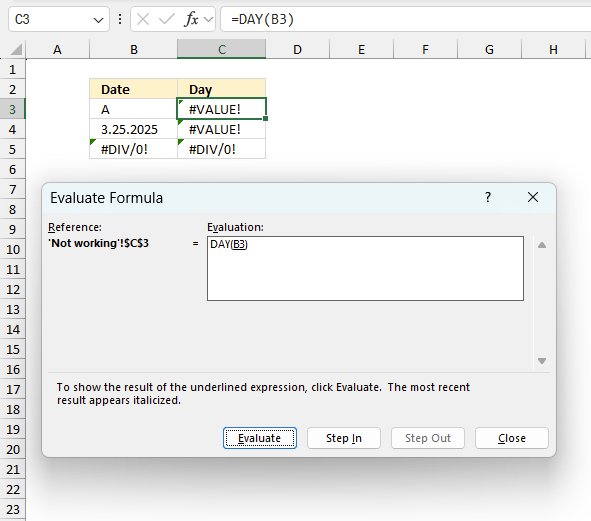591x521 pixels.
Task: Select row 23 header
Action: pyautogui.click(x=12, y=509)
